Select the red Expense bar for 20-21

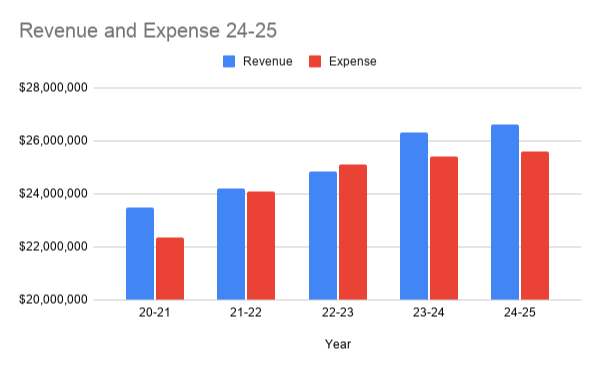click(x=170, y=269)
